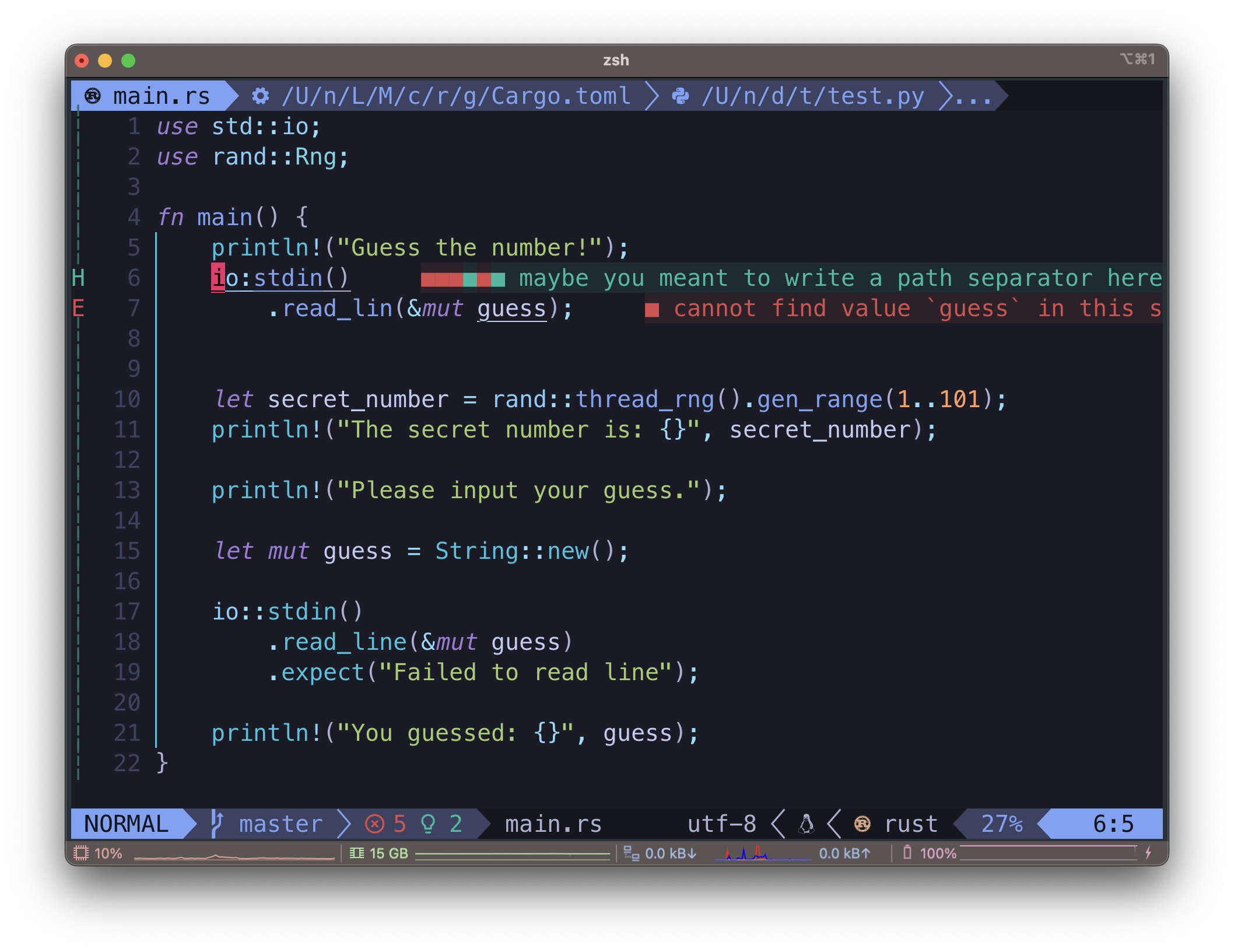The height and width of the screenshot is (952, 1234).
Task: Click the cursor block on 'io:stdin()' line 6
Action: pyautogui.click(x=218, y=278)
